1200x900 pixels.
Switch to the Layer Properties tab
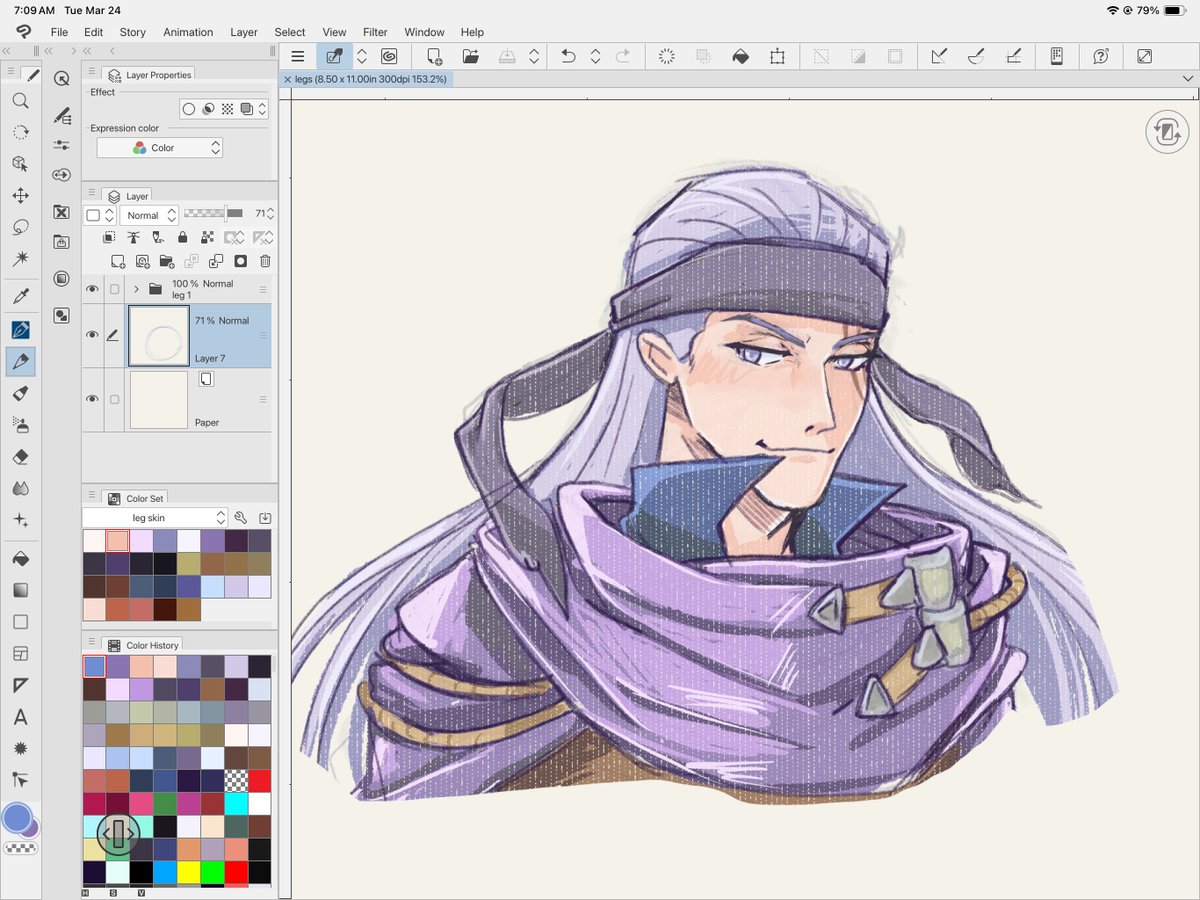click(x=149, y=75)
